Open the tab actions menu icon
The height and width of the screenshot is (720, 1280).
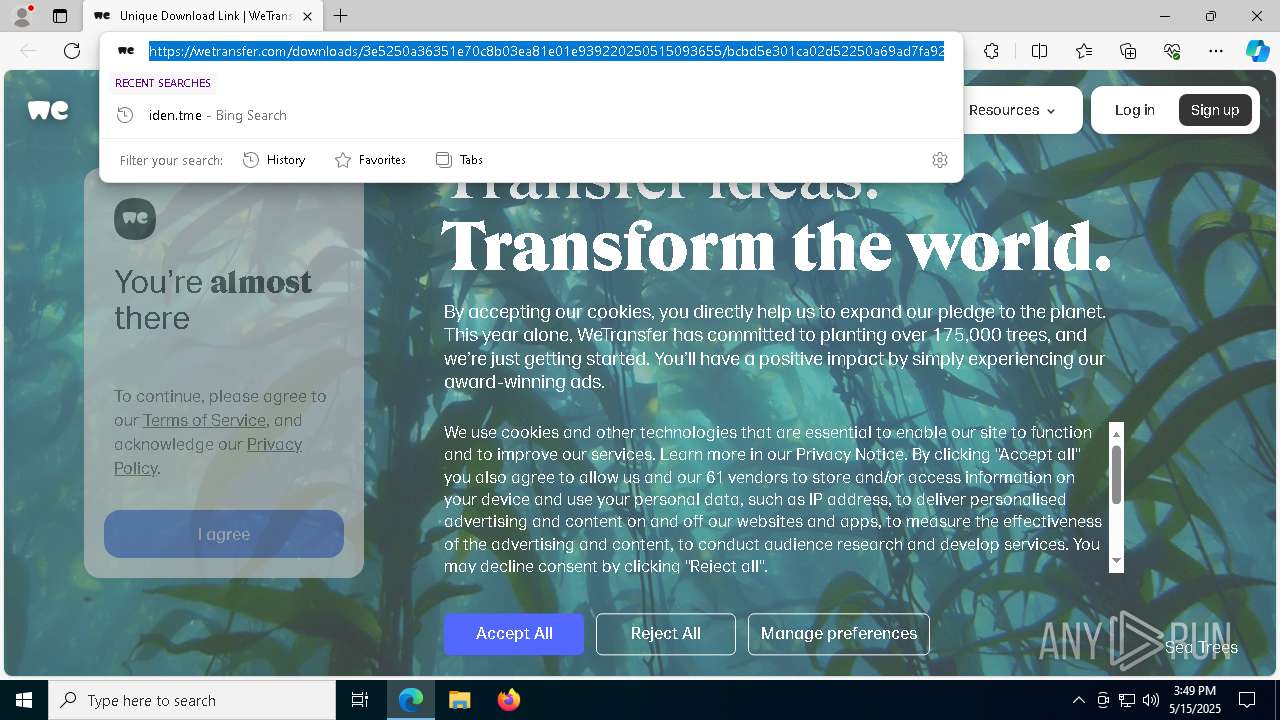pyautogui.click(x=60, y=16)
